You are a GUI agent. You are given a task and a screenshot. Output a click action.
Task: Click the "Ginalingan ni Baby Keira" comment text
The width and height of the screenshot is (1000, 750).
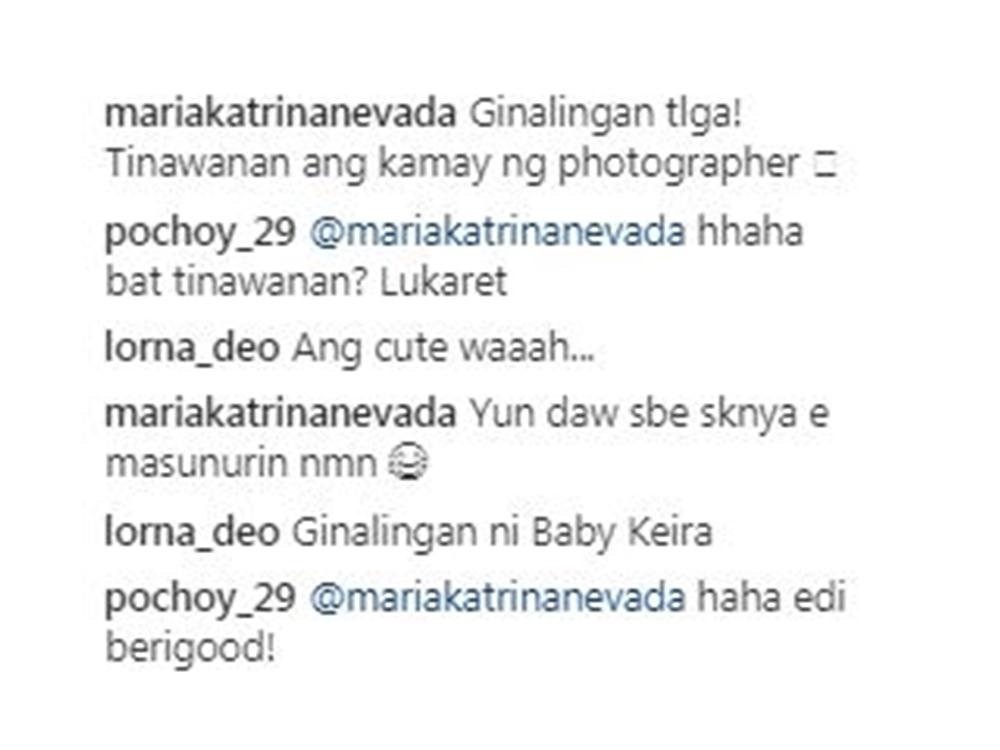click(x=502, y=535)
